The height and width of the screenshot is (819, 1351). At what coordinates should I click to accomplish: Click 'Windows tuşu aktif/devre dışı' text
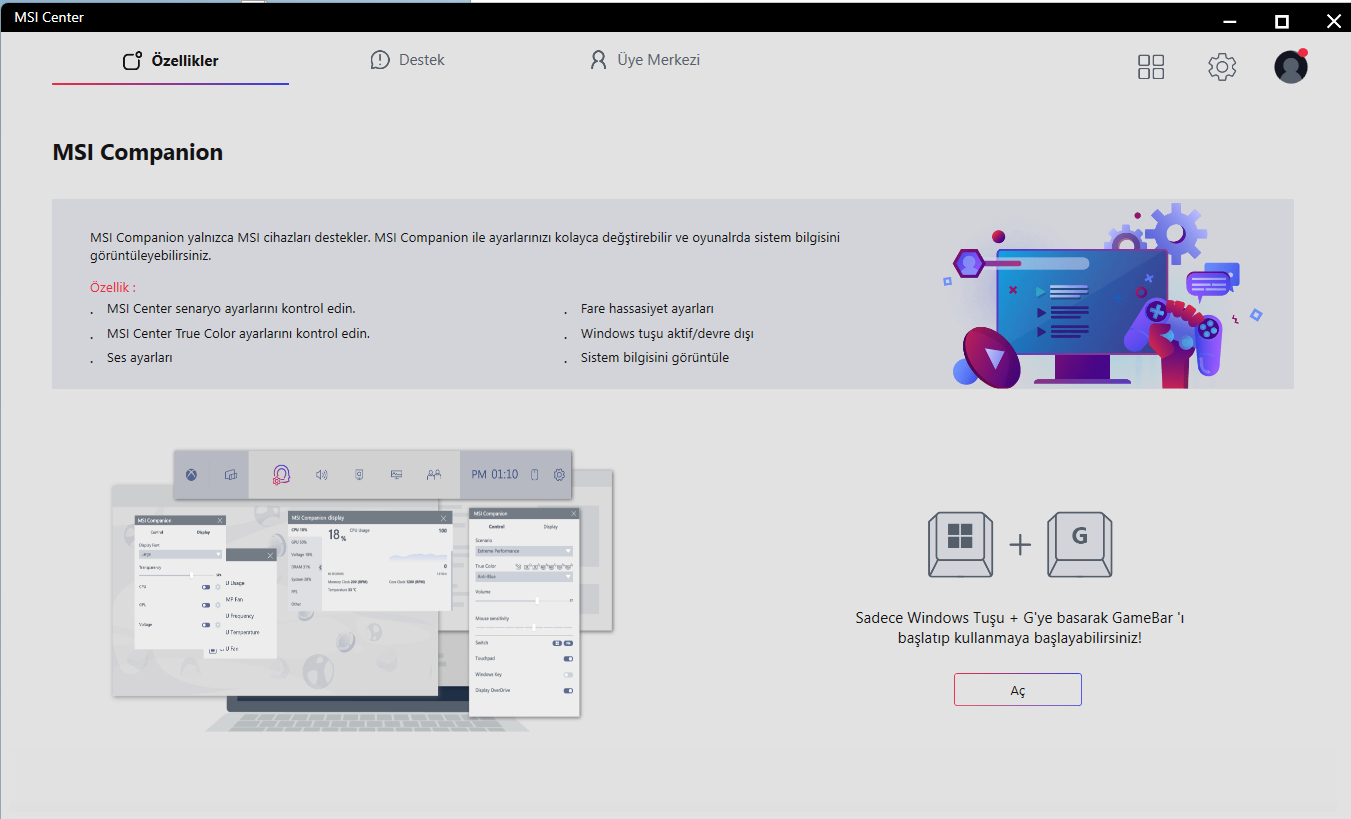pos(667,333)
